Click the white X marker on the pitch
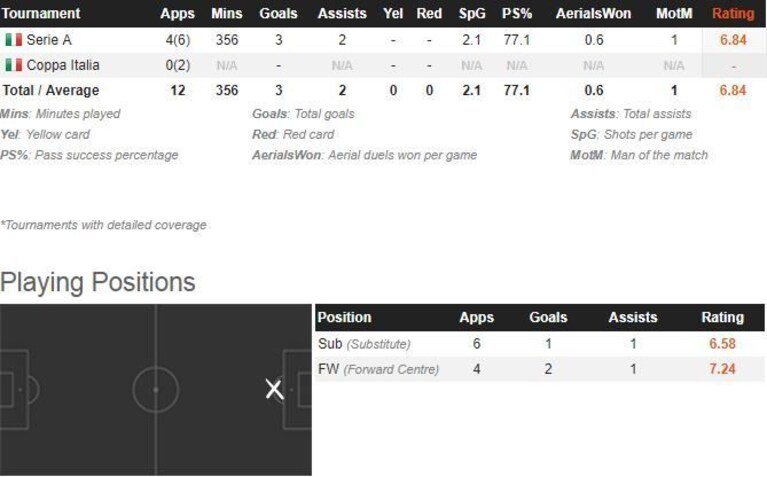This screenshot has height=477, width=767. tap(274, 389)
